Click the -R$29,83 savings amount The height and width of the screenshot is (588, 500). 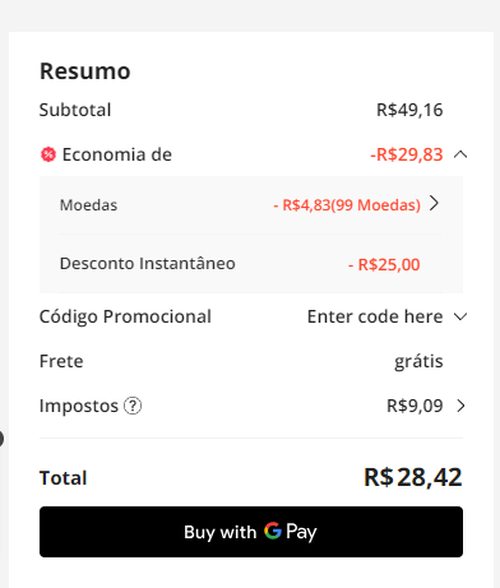(407, 154)
